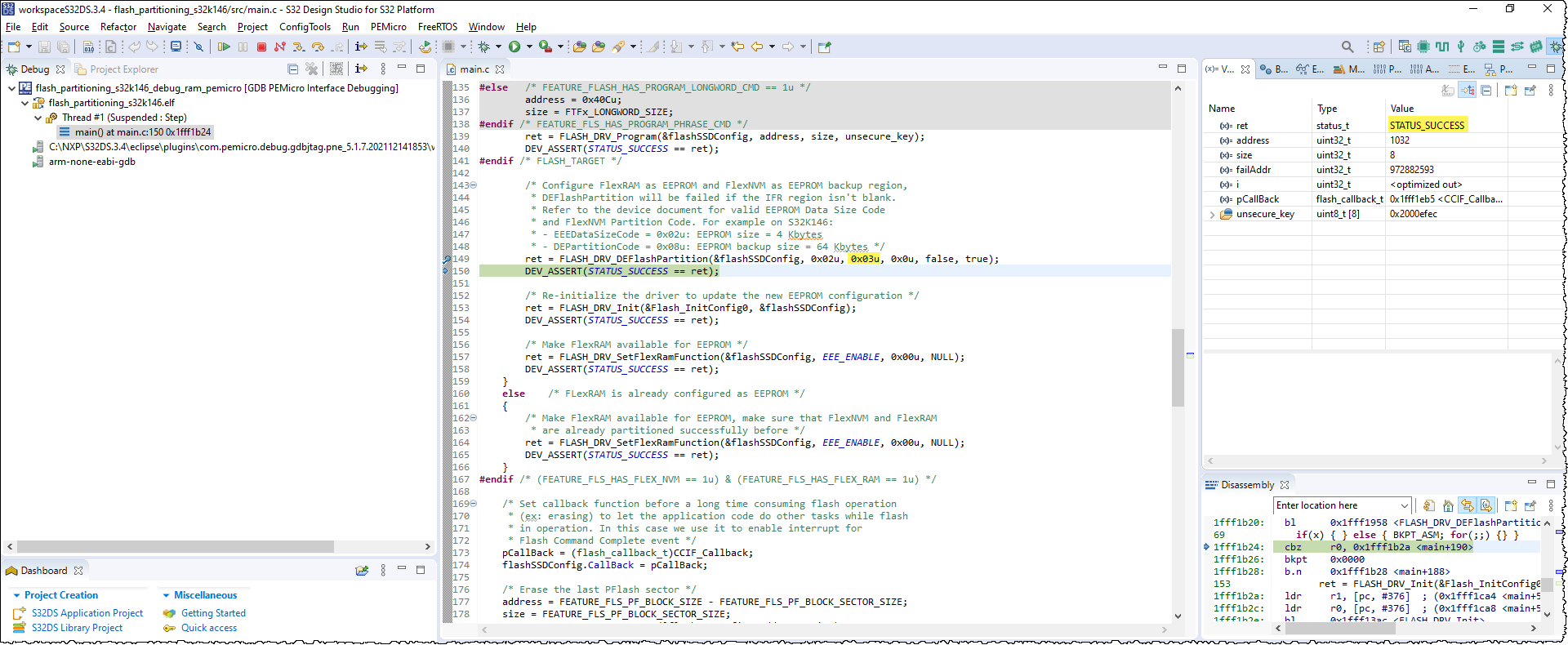This screenshot has height=645, width=1568.
Task: Toggle Show Source button in Disassembly view
Action: click(x=1486, y=506)
